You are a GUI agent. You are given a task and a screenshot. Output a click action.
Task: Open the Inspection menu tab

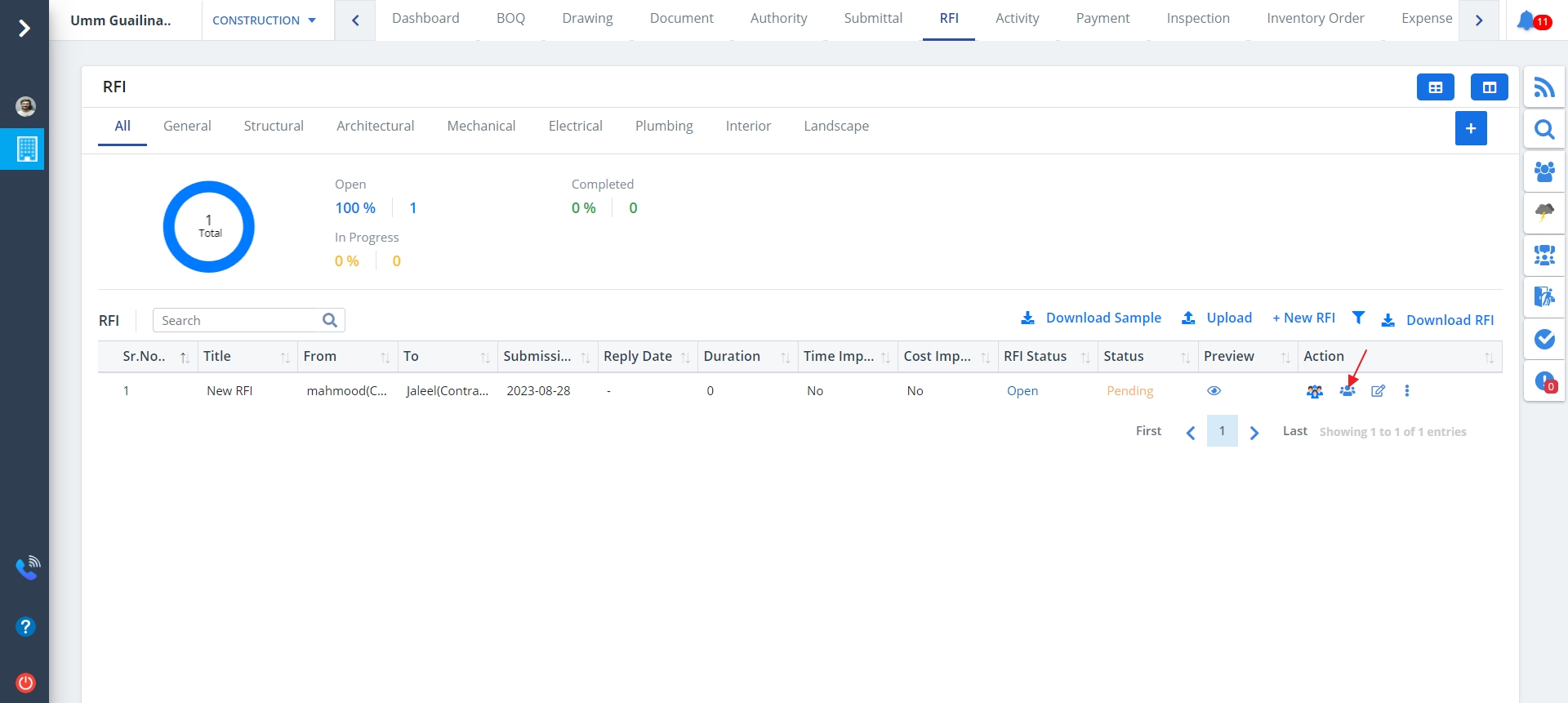tap(1197, 18)
